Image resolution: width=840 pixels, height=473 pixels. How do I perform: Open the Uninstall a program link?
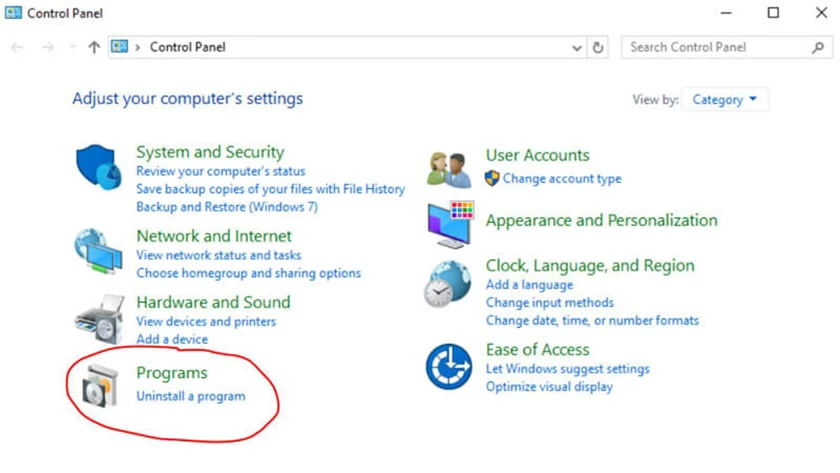pyautogui.click(x=191, y=396)
